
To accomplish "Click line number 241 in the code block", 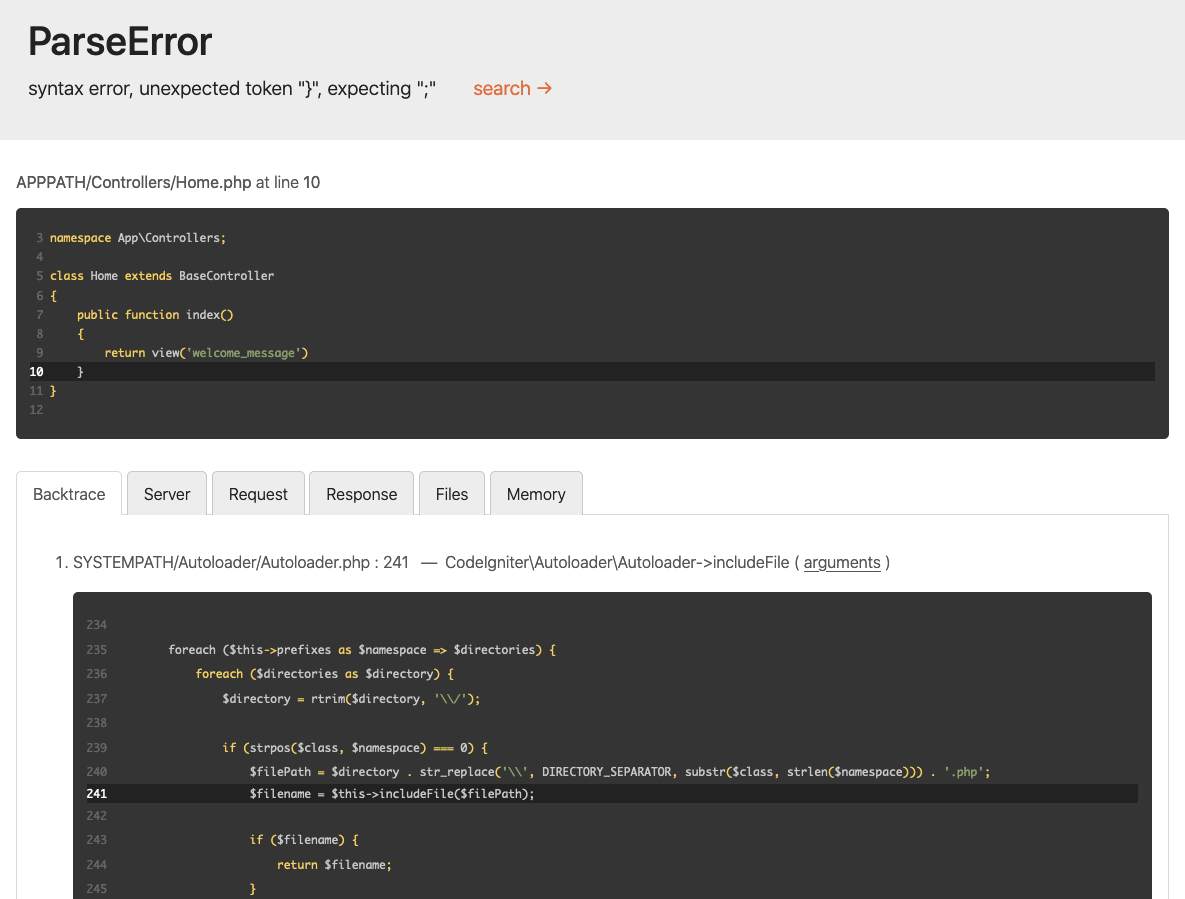I will (x=96, y=793).
